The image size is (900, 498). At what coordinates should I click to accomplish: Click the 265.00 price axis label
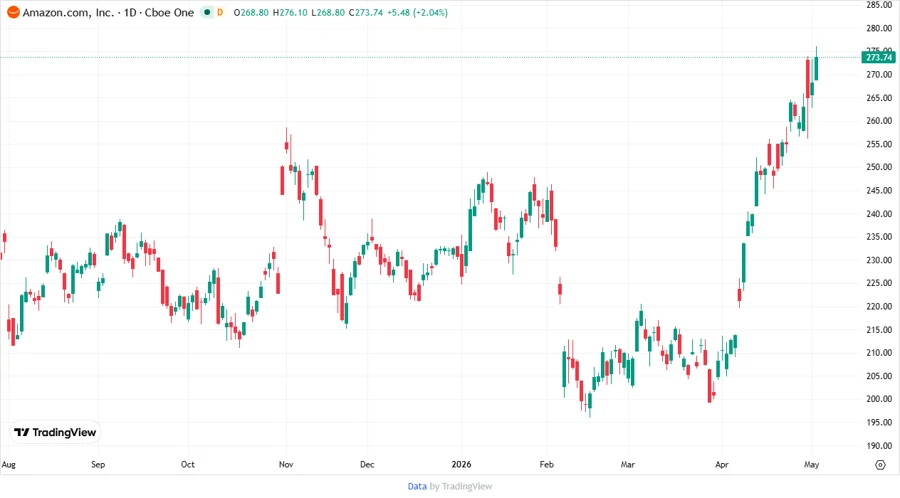point(879,98)
